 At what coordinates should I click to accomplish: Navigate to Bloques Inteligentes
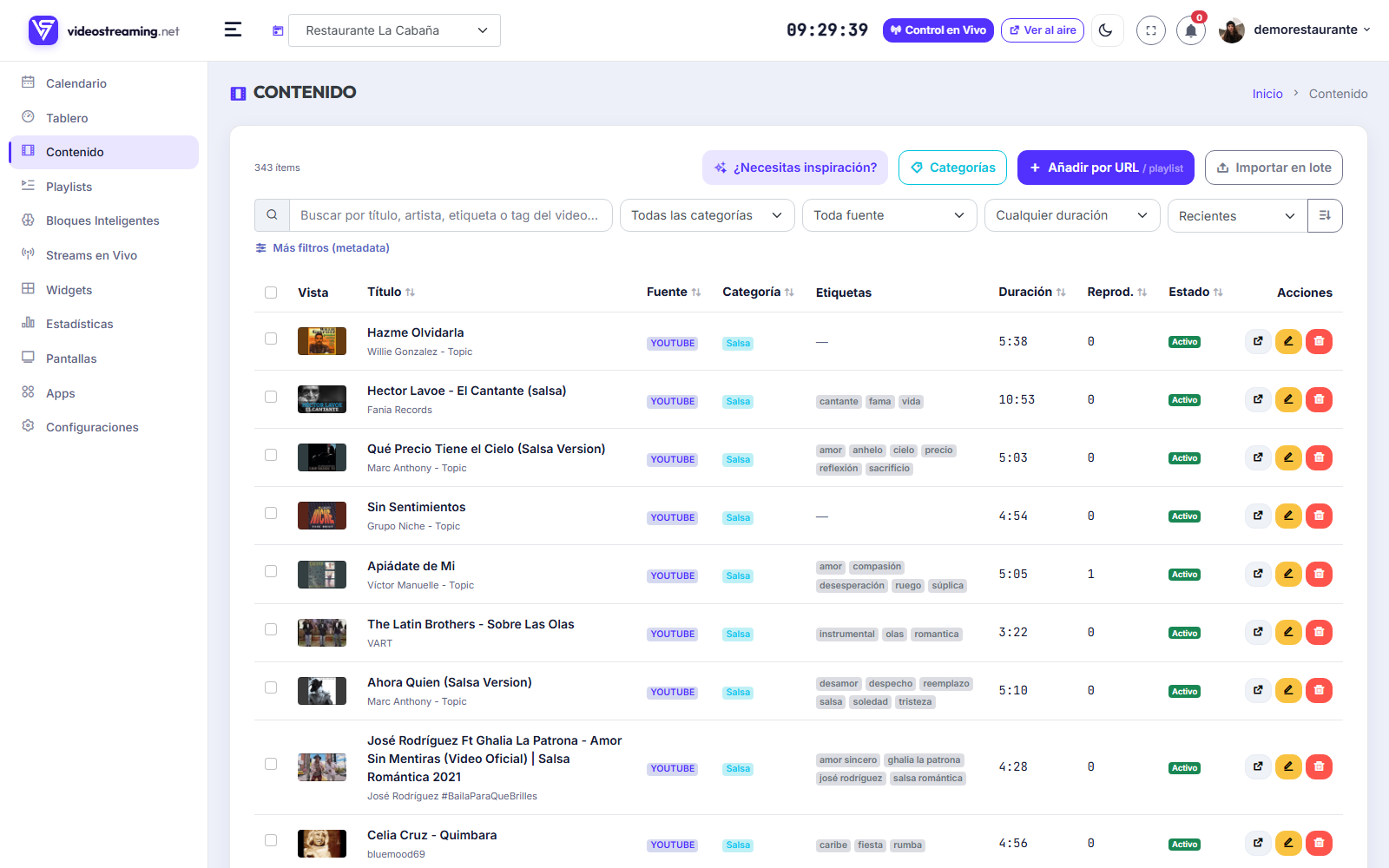[102, 220]
